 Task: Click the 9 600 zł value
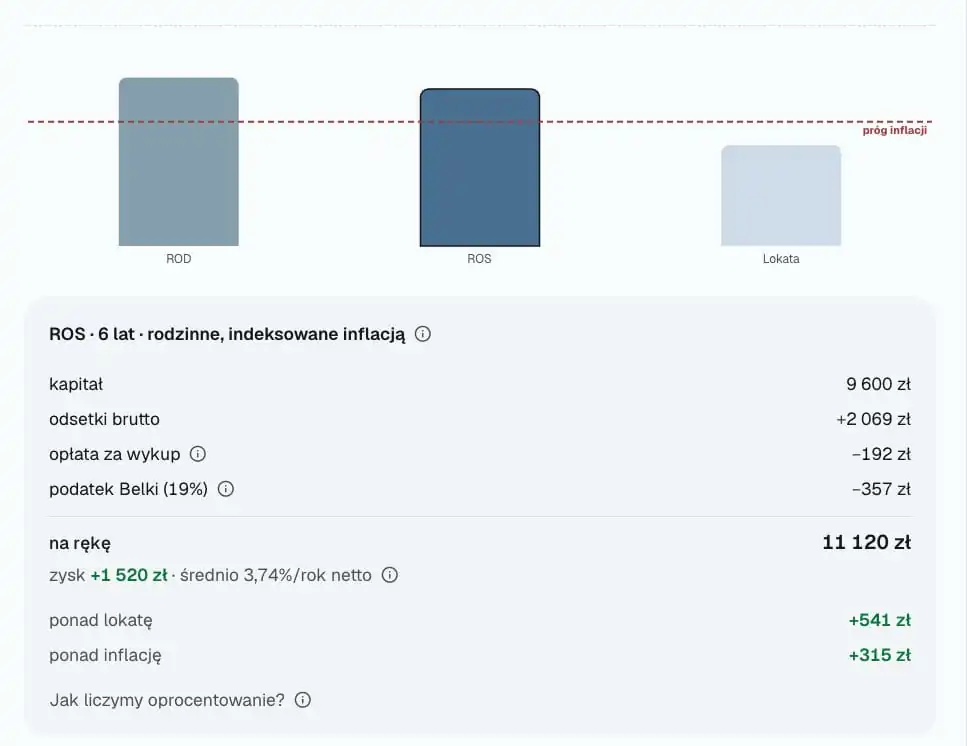click(x=878, y=384)
